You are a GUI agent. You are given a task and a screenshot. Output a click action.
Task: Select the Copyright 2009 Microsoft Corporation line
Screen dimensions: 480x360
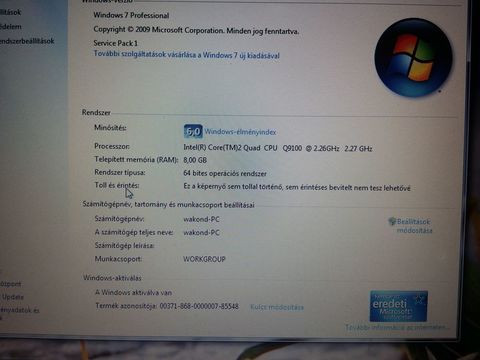[x=196, y=30]
